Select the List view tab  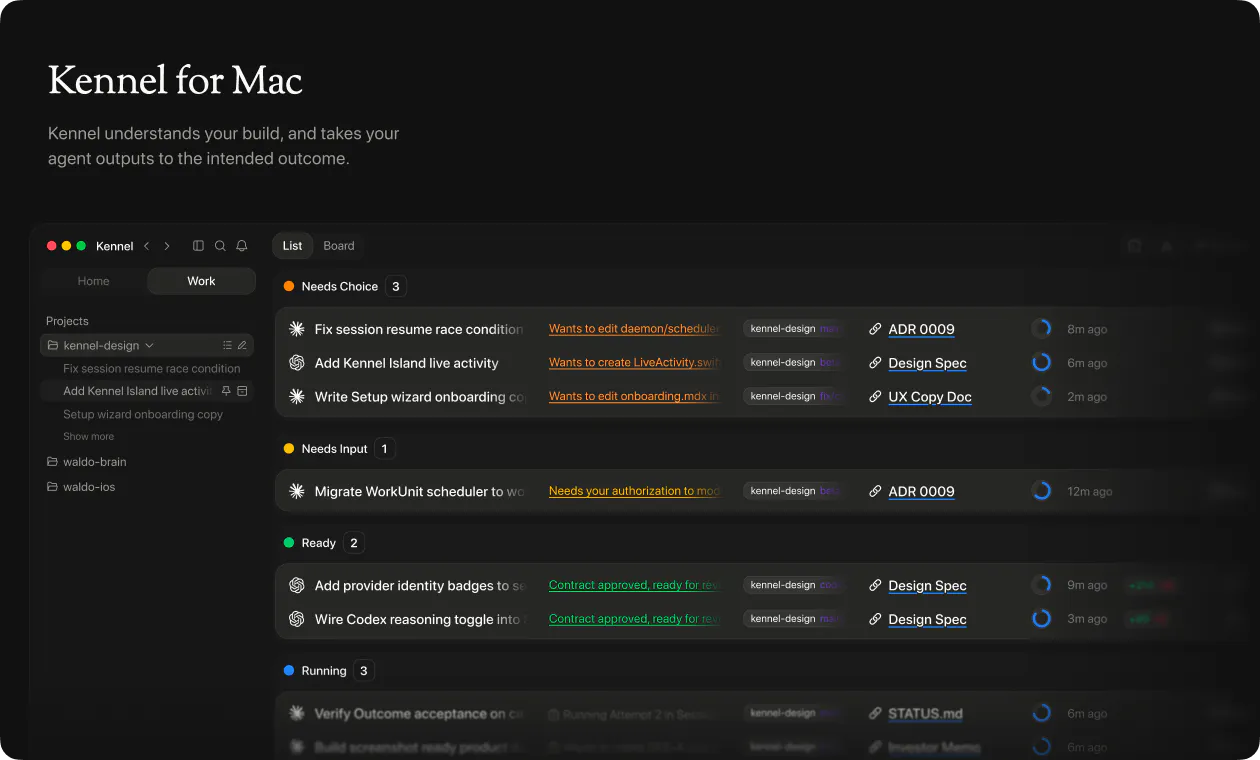pyautogui.click(x=292, y=246)
